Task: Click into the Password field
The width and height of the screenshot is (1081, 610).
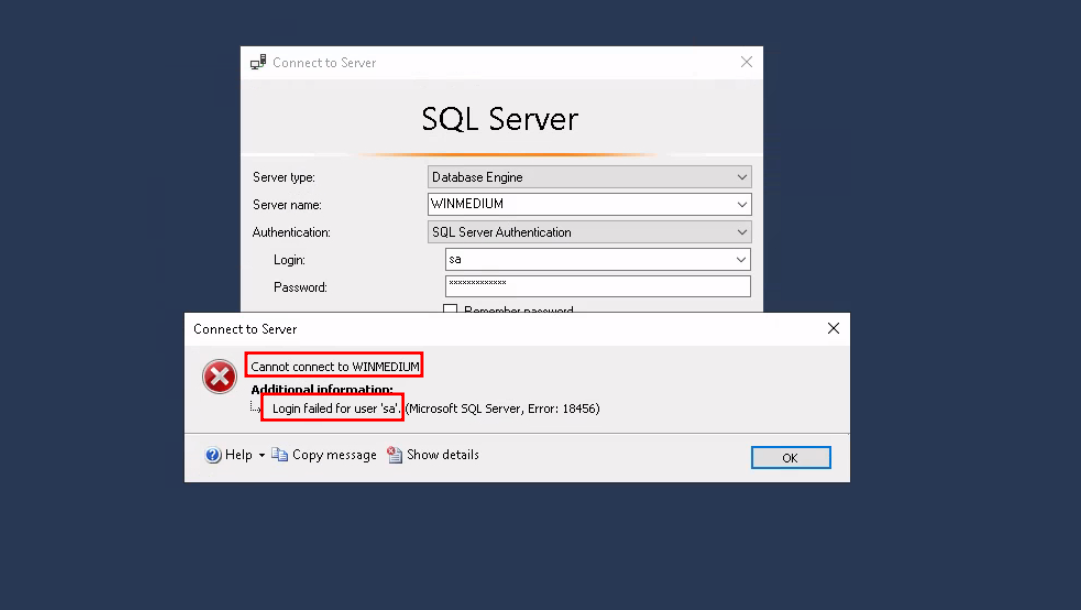Action: coord(597,286)
